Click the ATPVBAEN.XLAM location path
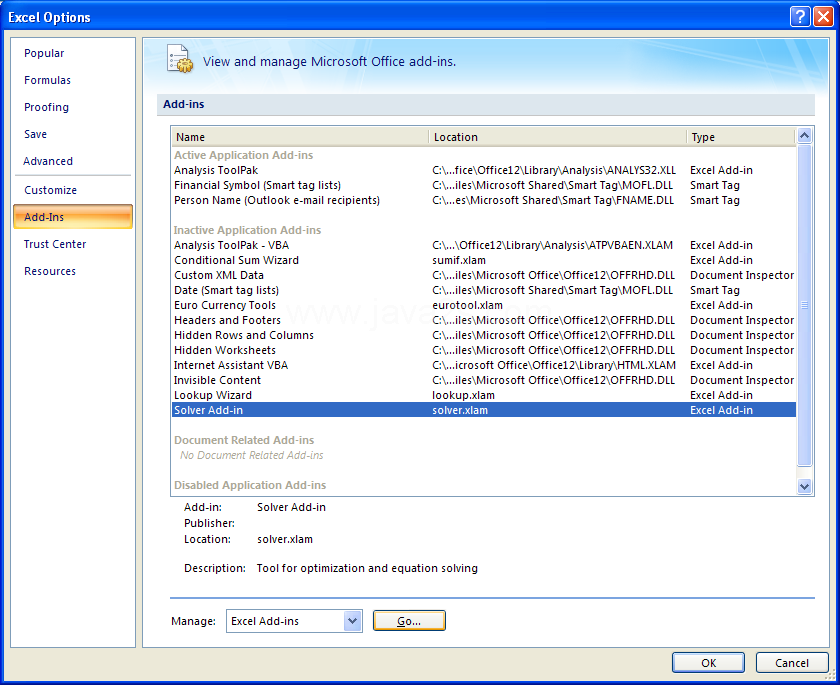The image size is (840, 685). 552,245
